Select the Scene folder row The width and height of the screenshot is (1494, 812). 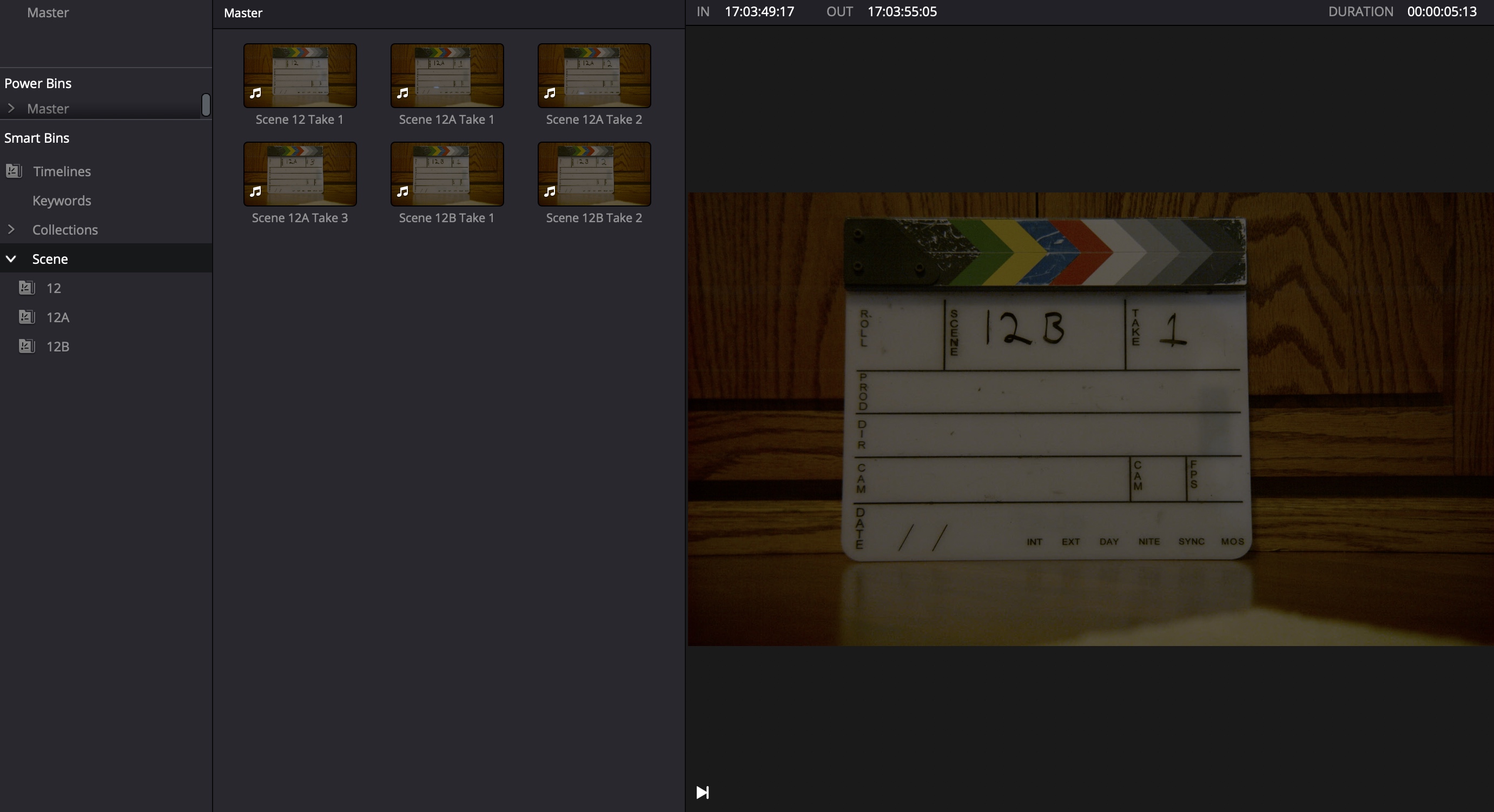coord(105,258)
